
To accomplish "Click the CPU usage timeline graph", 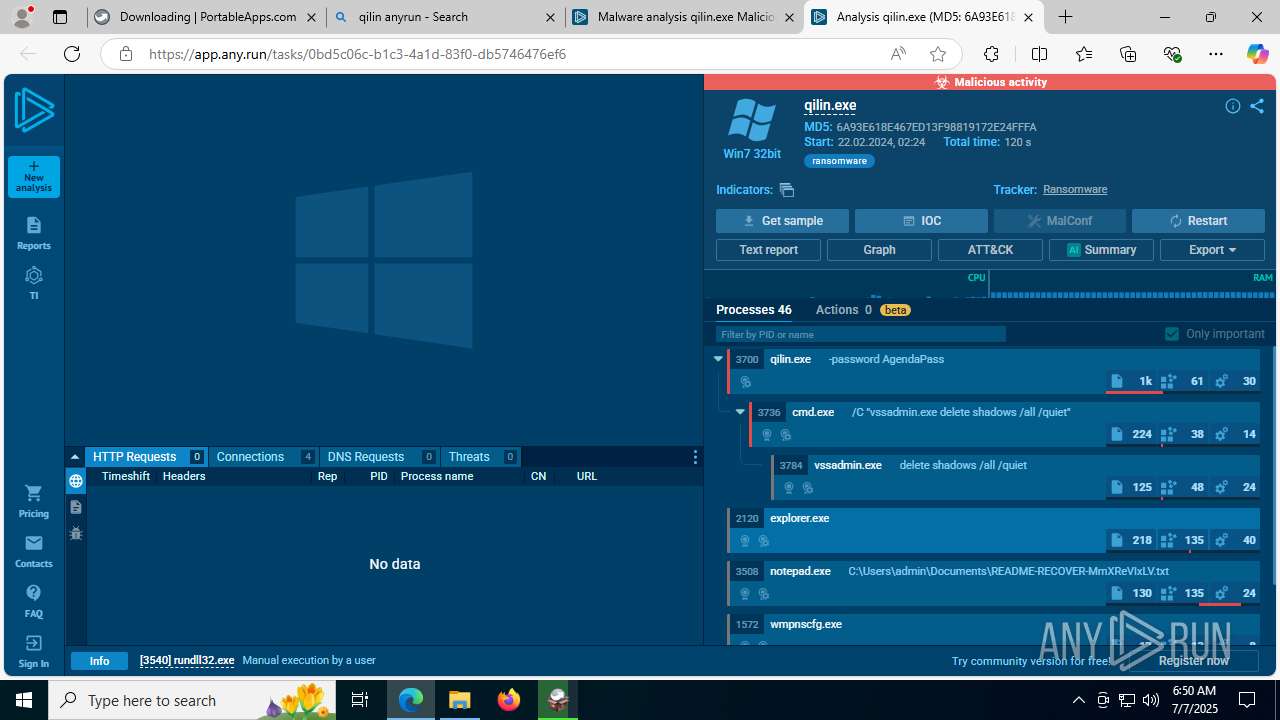I will tap(846, 284).
